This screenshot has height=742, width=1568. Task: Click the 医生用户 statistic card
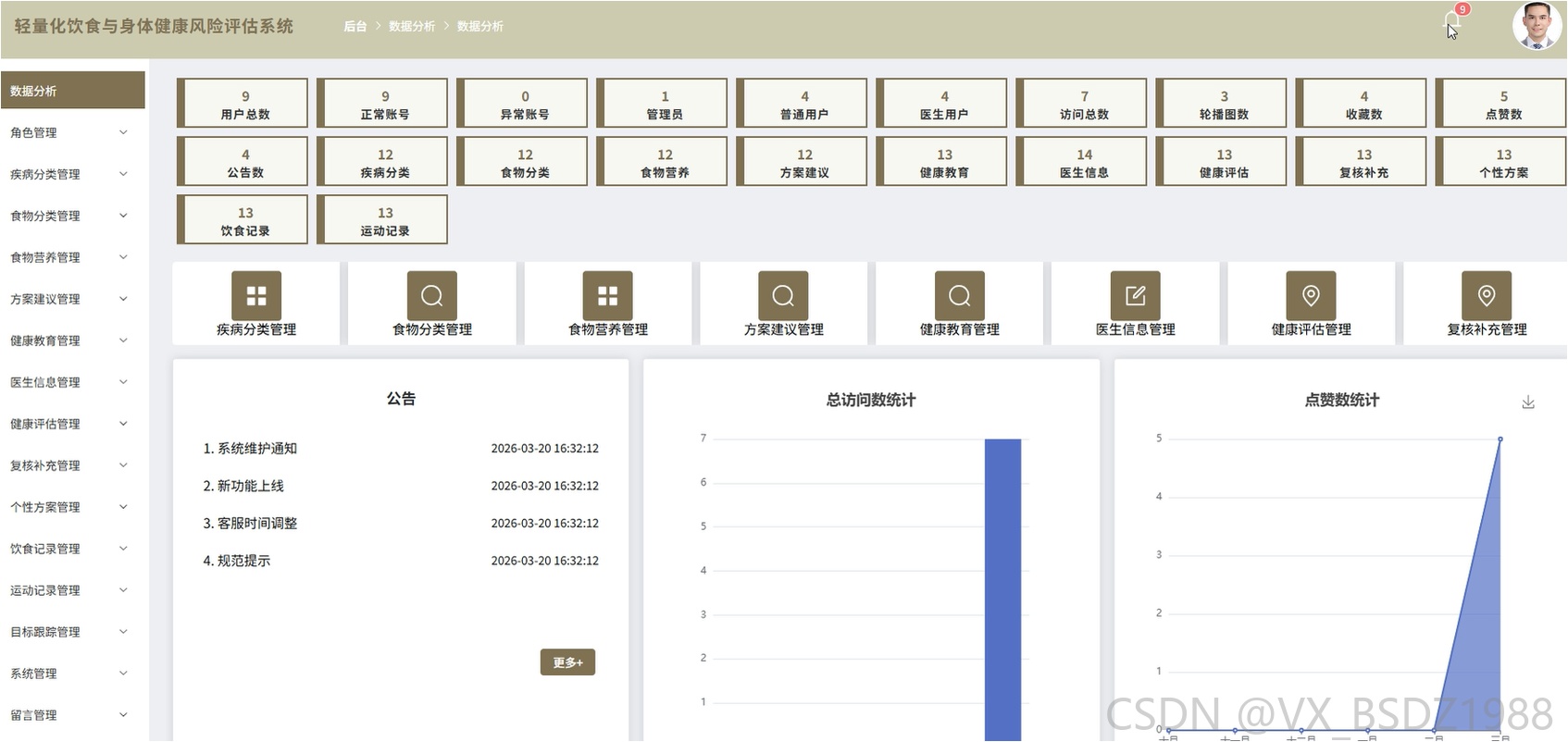[941, 103]
